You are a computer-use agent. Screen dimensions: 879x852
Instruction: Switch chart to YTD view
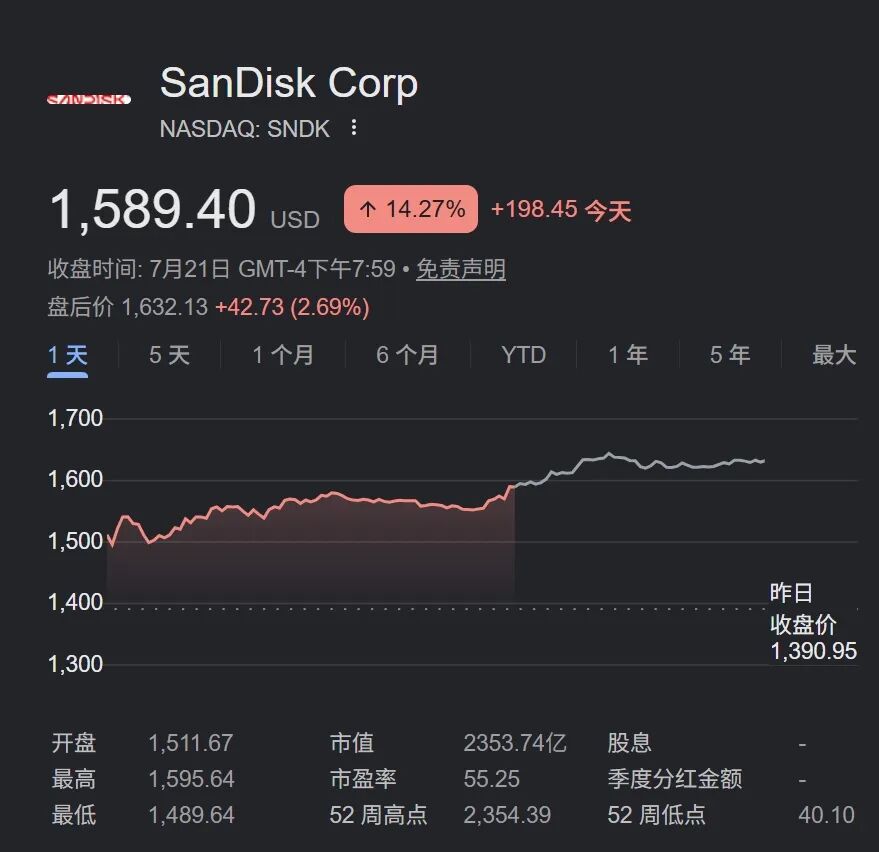click(524, 355)
